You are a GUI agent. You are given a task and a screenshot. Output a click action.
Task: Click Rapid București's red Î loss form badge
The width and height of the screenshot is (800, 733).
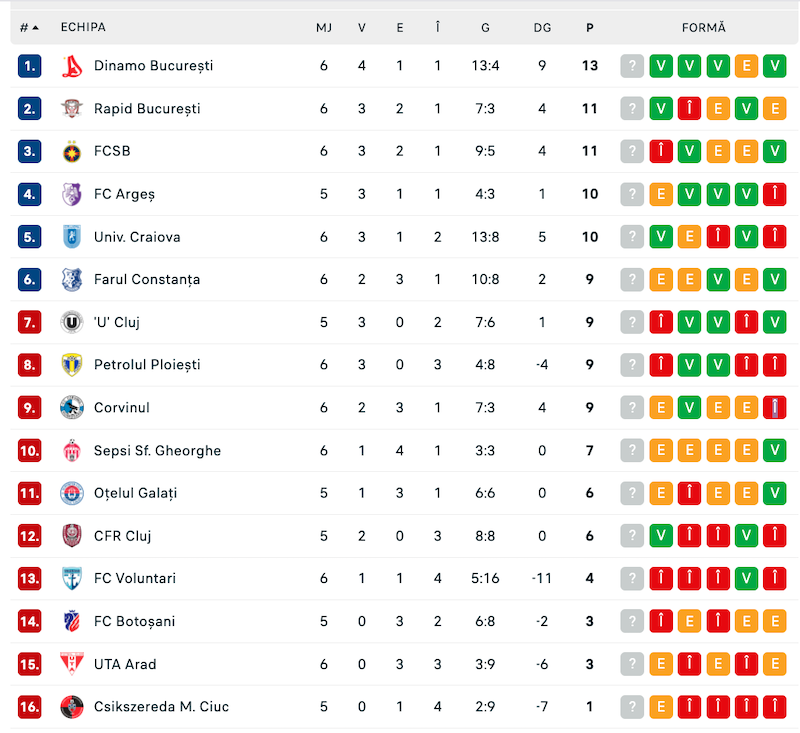(x=689, y=109)
